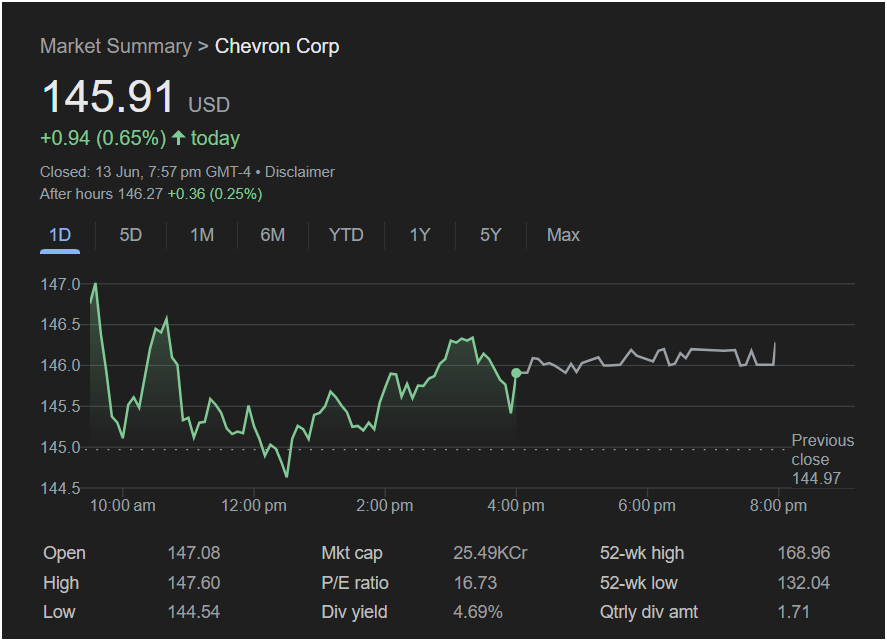The image size is (887, 641).
Task: Click the 146.0 price axis label
Action: coord(61,365)
